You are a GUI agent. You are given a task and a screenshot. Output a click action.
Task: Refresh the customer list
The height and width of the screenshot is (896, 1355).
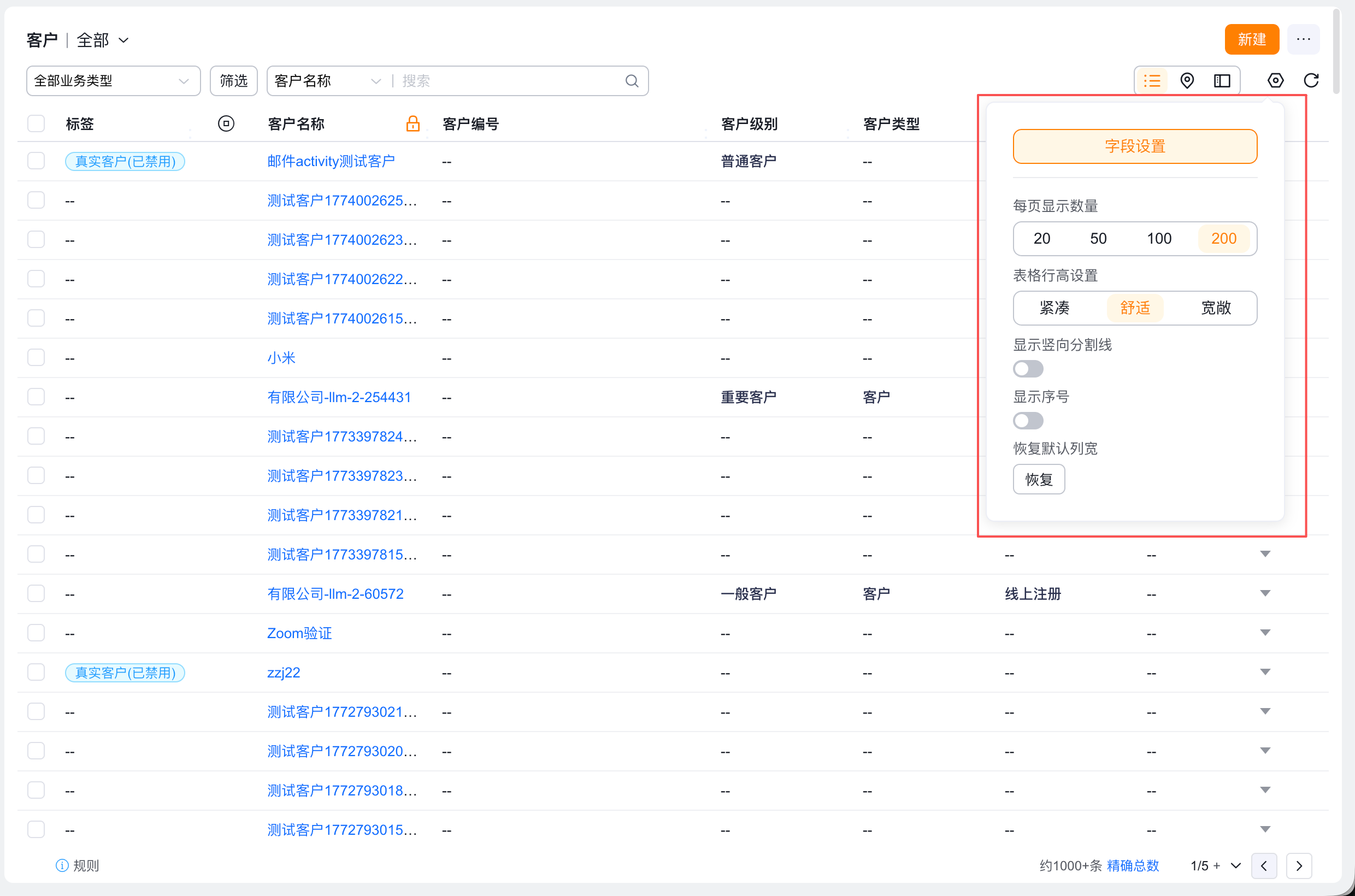1311,80
